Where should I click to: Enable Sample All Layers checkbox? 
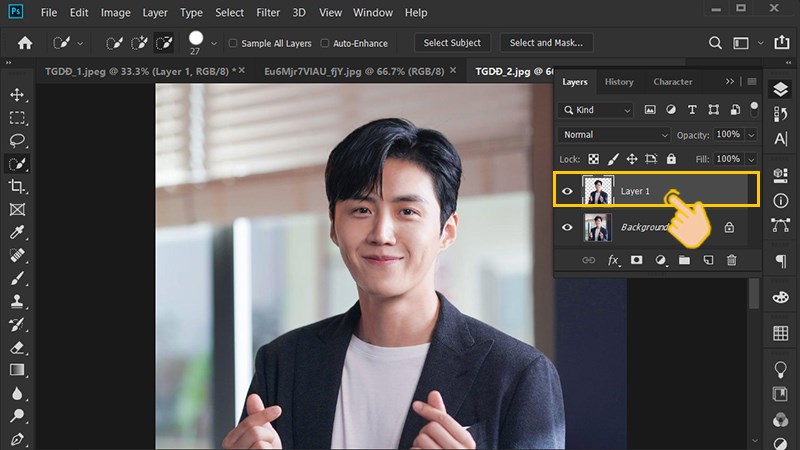coord(233,43)
